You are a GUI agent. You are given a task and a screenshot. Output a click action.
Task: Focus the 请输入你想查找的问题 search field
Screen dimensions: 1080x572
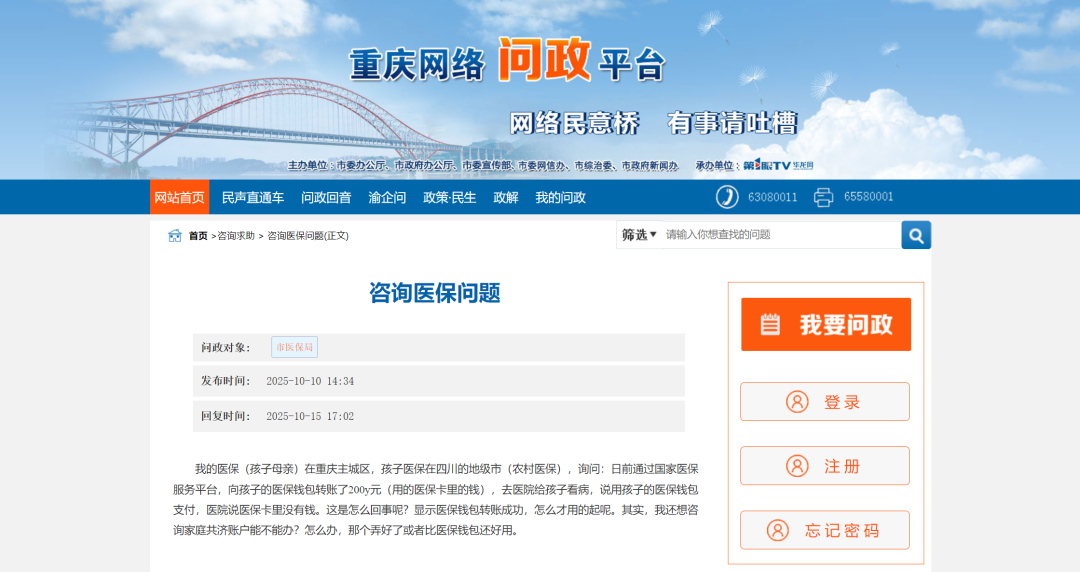[x=780, y=235]
